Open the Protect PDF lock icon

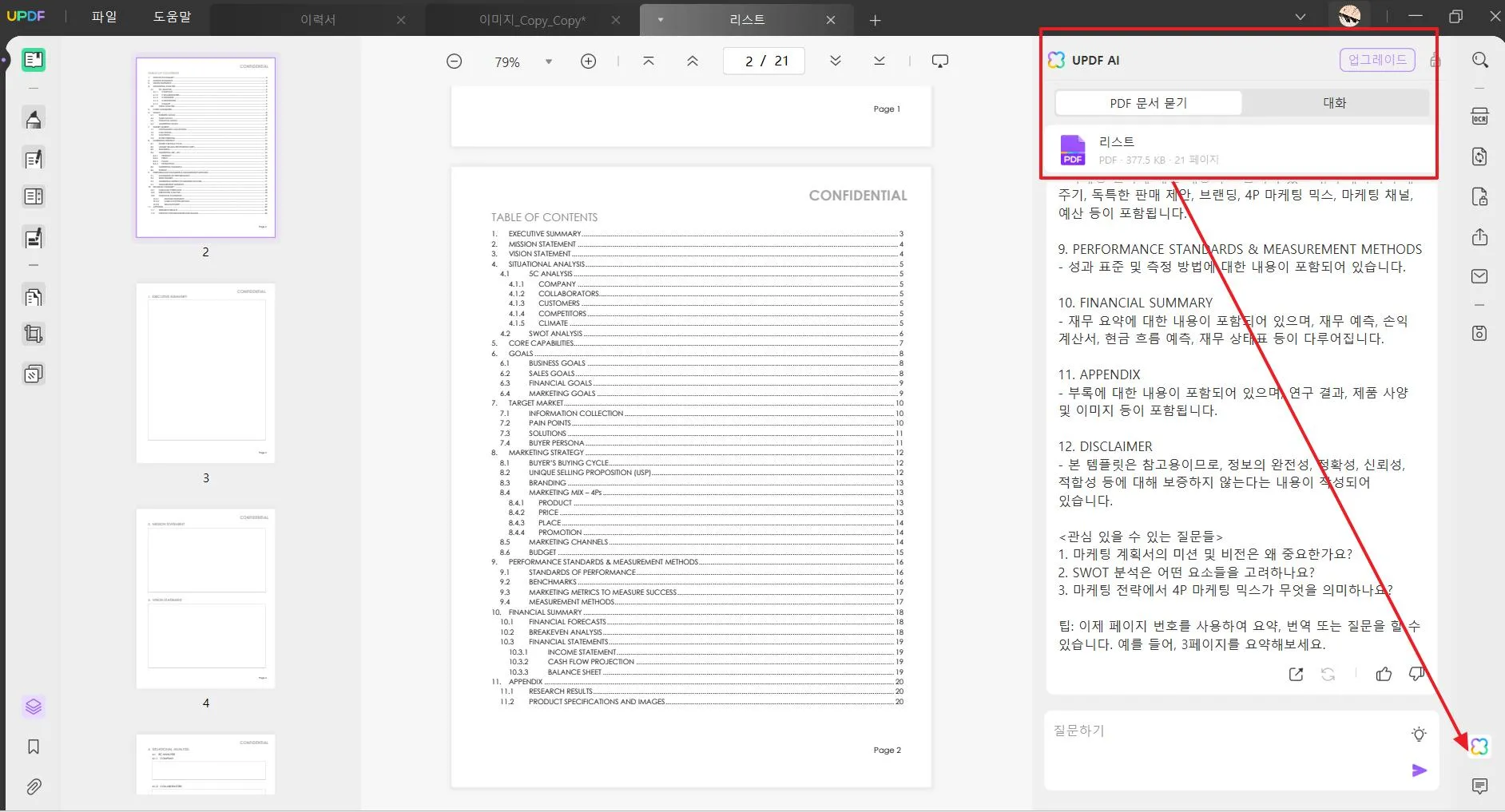1479,196
